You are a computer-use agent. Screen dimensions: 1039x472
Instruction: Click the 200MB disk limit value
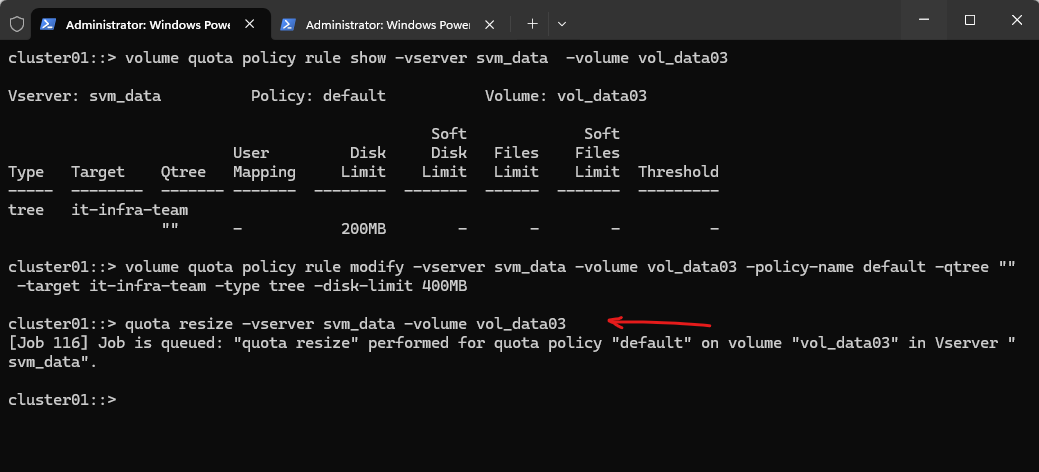click(363, 229)
